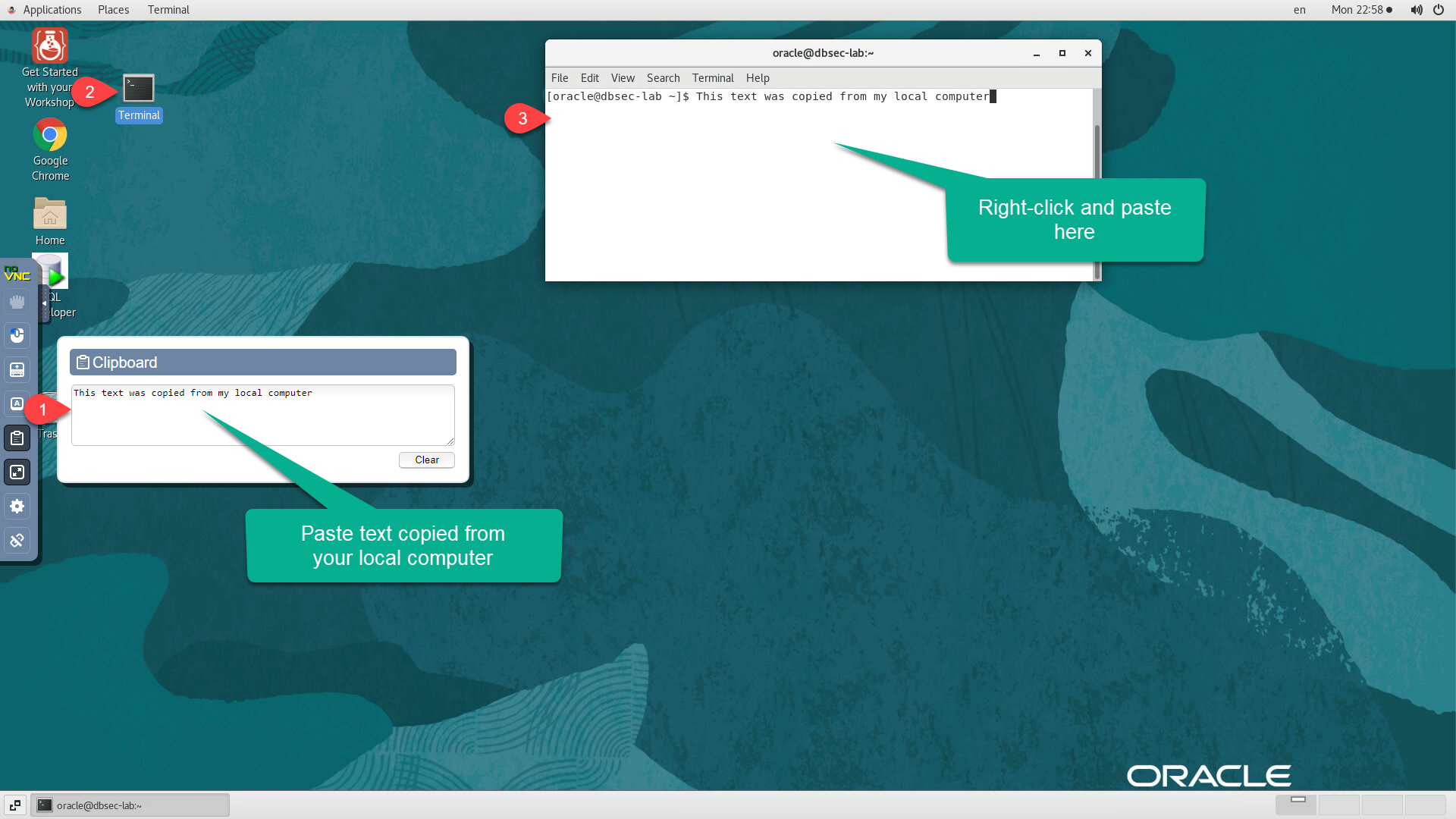Select the Settings gear icon in sidebar
The image size is (1456, 819).
(17, 505)
